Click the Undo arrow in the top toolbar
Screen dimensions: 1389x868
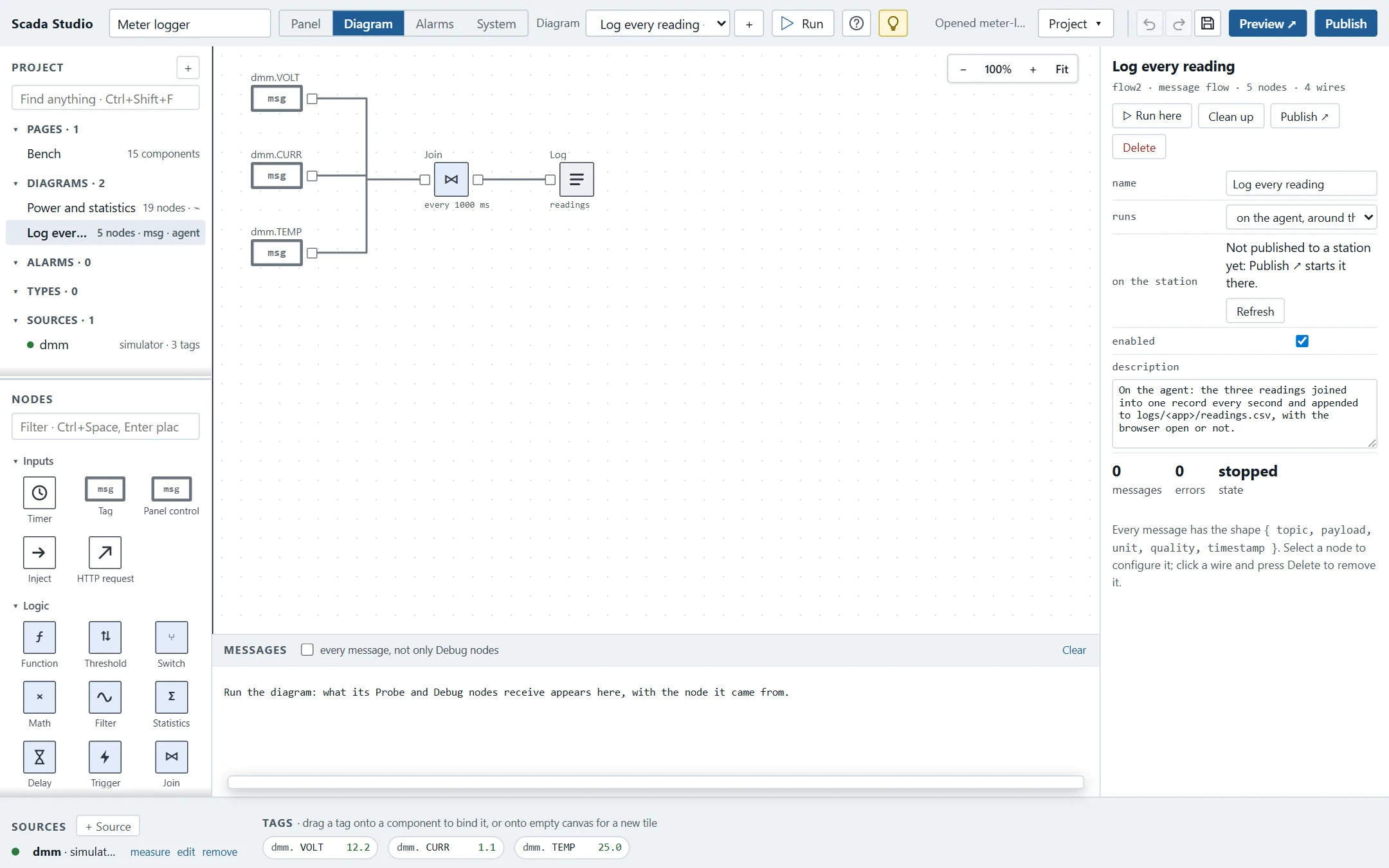pos(1149,24)
